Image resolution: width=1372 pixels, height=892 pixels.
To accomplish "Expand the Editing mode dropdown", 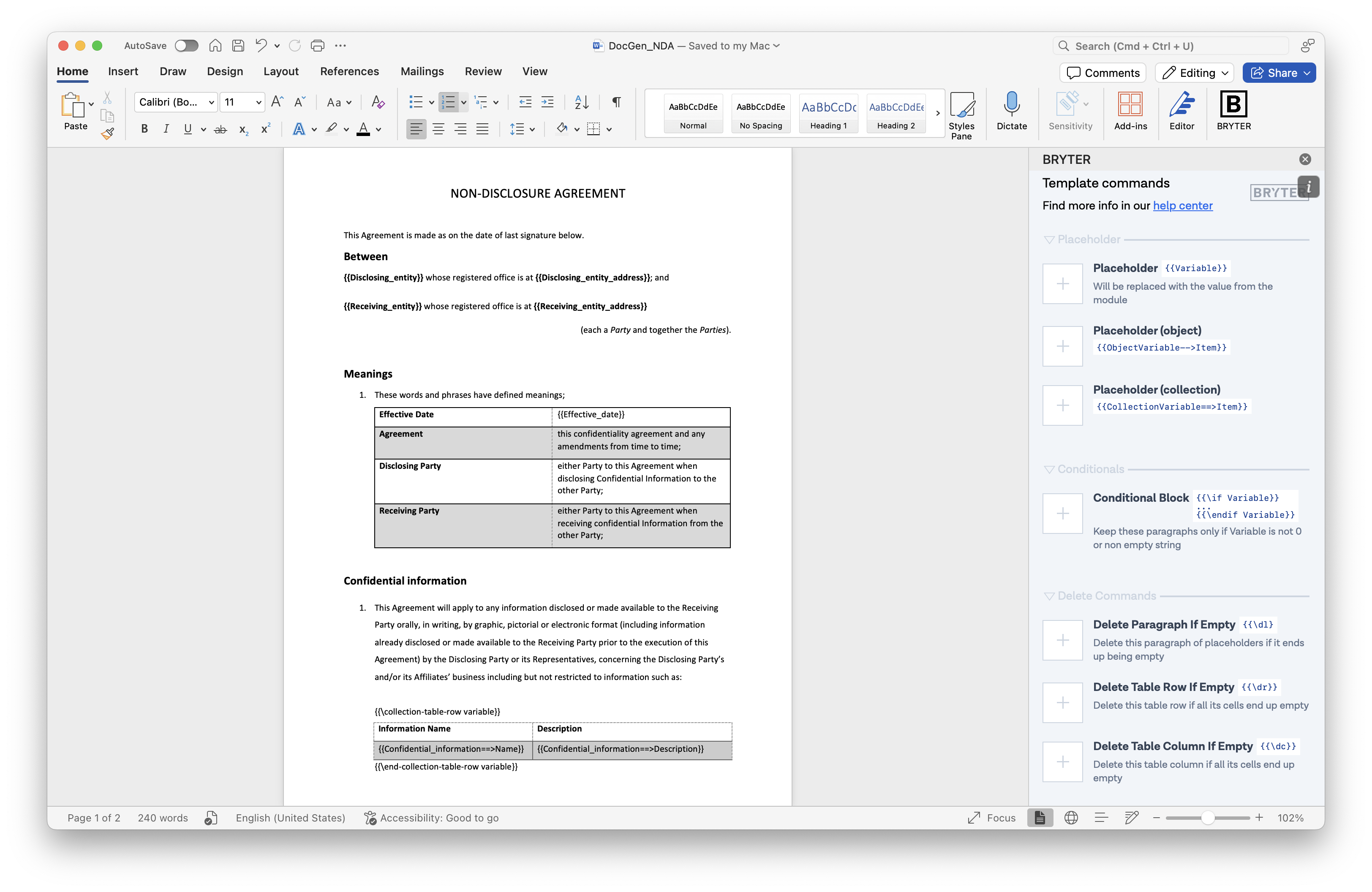I will (x=1195, y=73).
